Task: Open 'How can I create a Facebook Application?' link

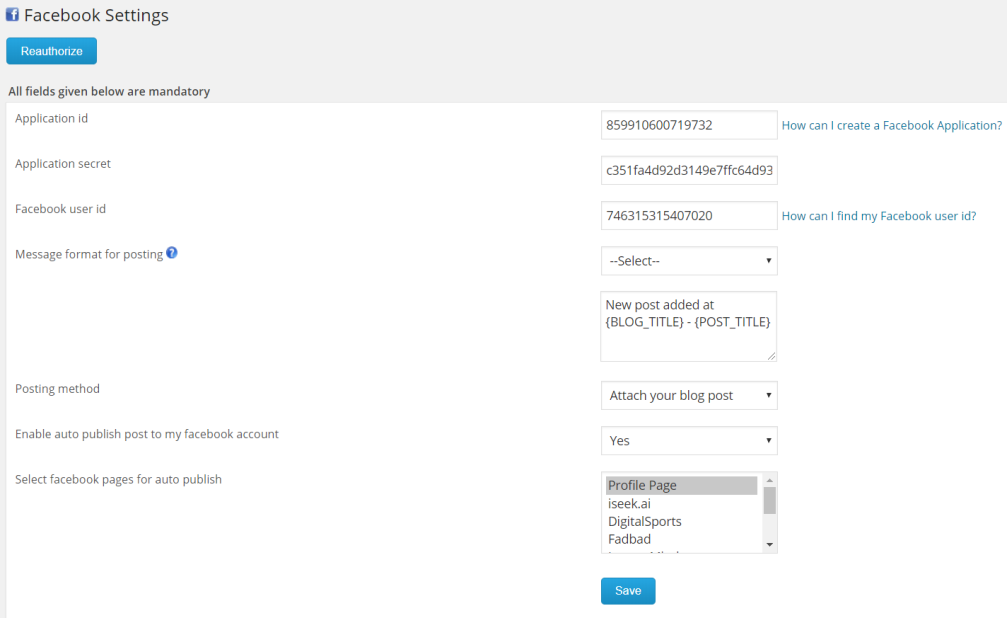Action: click(x=891, y=126)
